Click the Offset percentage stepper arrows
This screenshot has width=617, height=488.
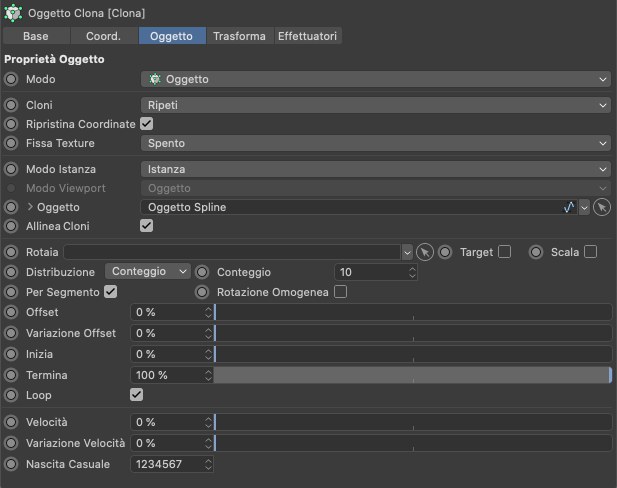point(208,312)
